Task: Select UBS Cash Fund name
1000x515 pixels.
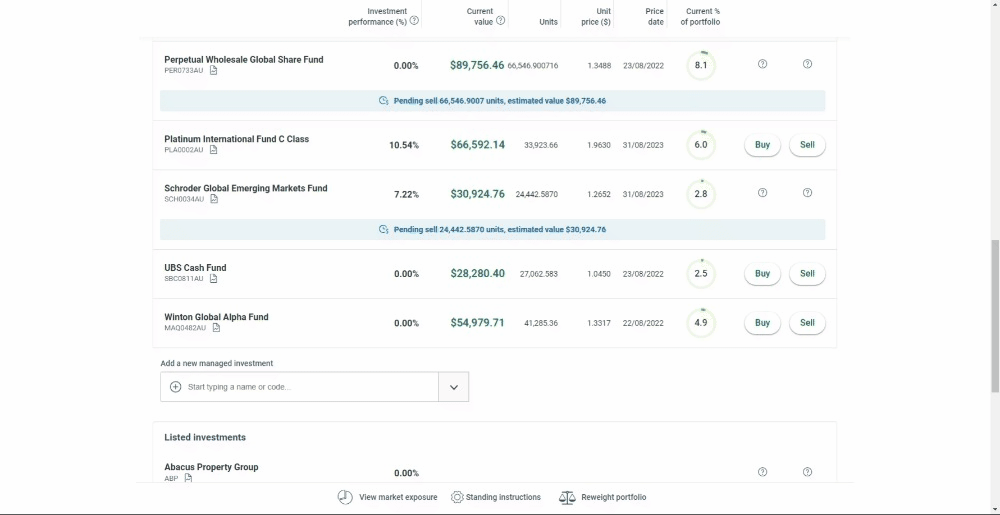Action: [195, 268]
